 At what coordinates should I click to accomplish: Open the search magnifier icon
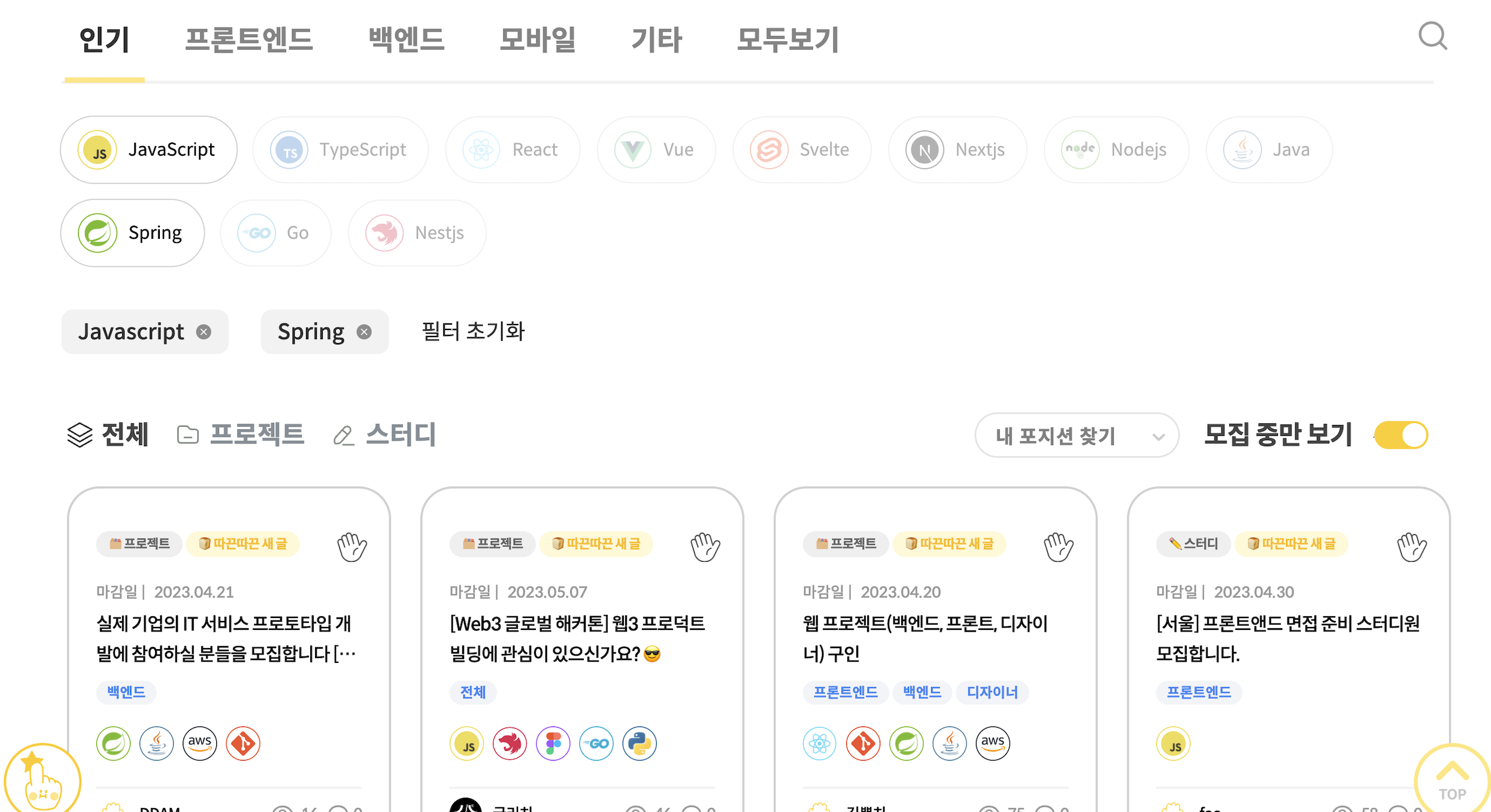1432,37
